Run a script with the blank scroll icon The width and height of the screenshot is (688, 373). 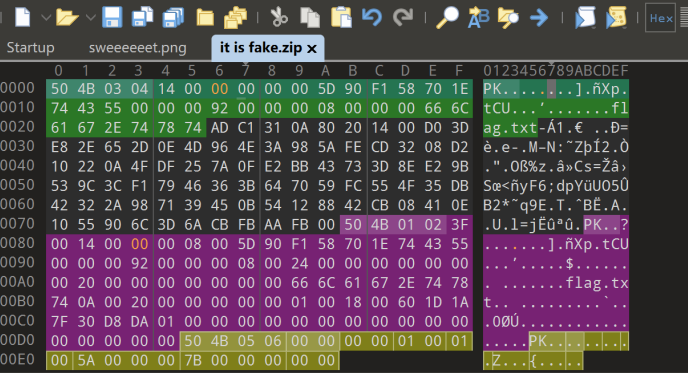585,18
